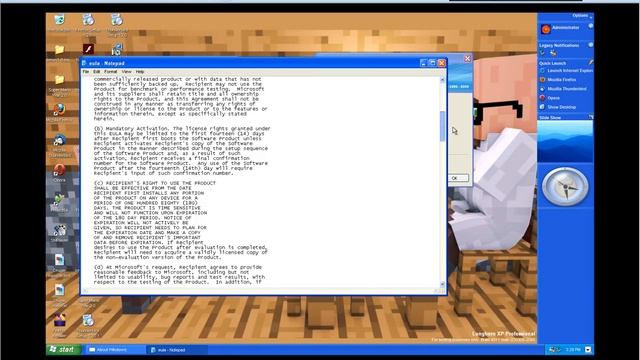The width and height of the screenshot is (640, 360).
Task: Select the document icon above the purple bottom icon
Action: click(59, 290)
